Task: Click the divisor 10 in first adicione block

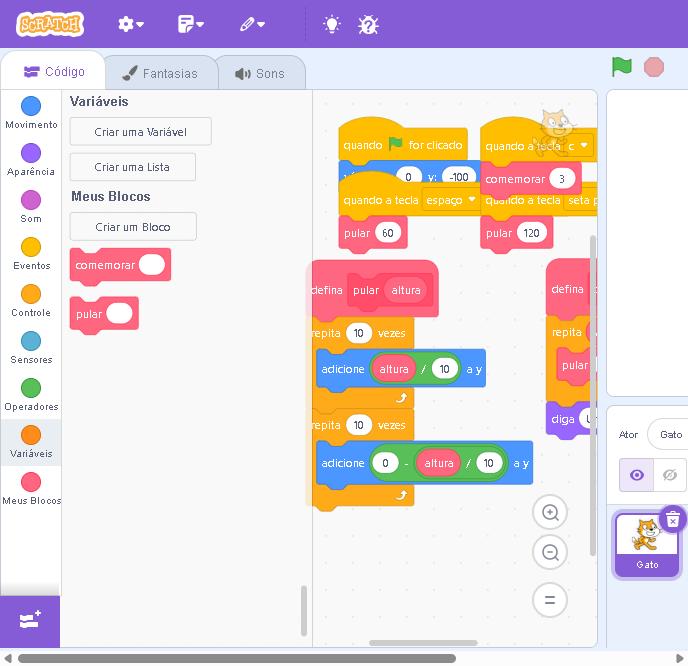Action: [444, 369]
